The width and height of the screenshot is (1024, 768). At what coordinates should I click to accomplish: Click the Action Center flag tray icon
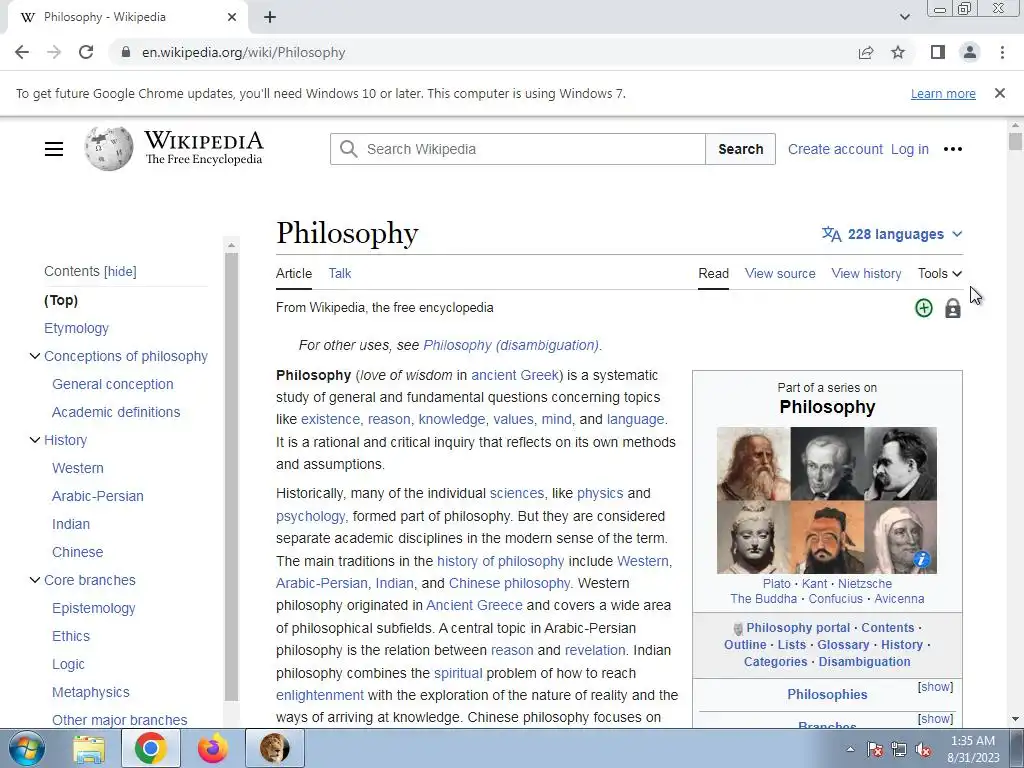point(875,750)
